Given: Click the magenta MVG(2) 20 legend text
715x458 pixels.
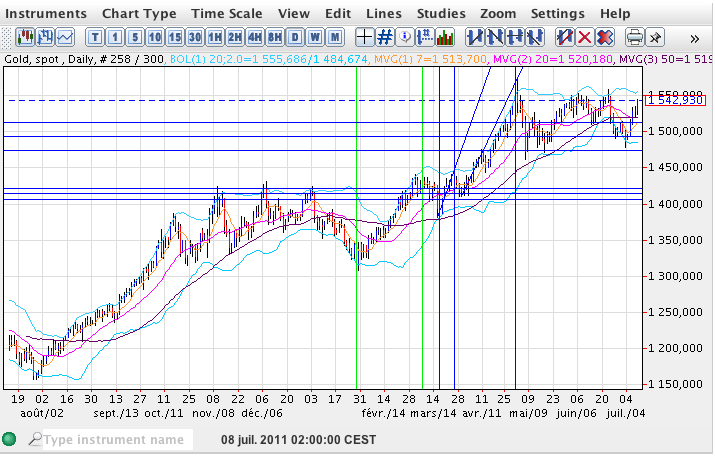Looking at the screenshot, I should click(x=553, y=59).
